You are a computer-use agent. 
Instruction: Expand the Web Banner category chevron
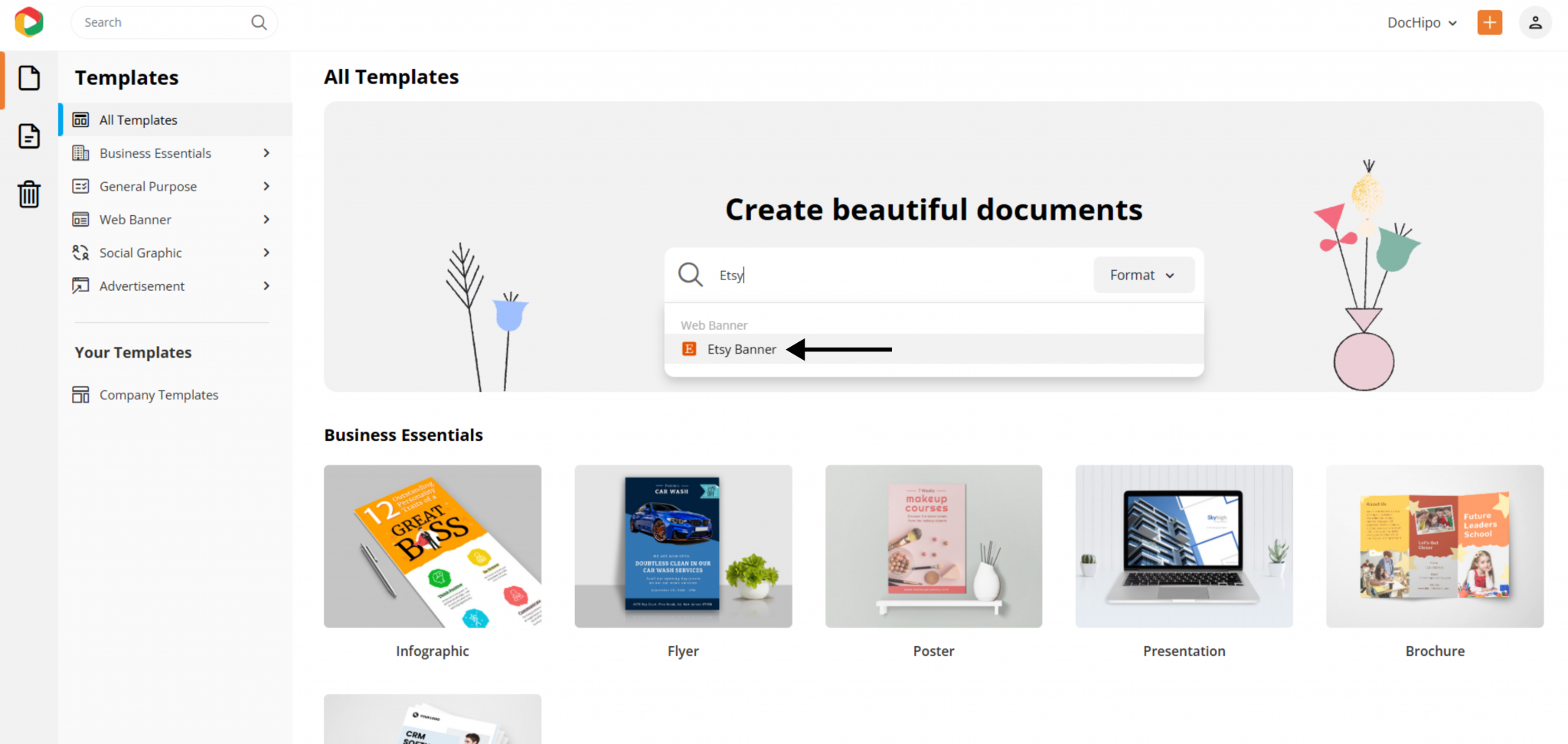(266, 219)
